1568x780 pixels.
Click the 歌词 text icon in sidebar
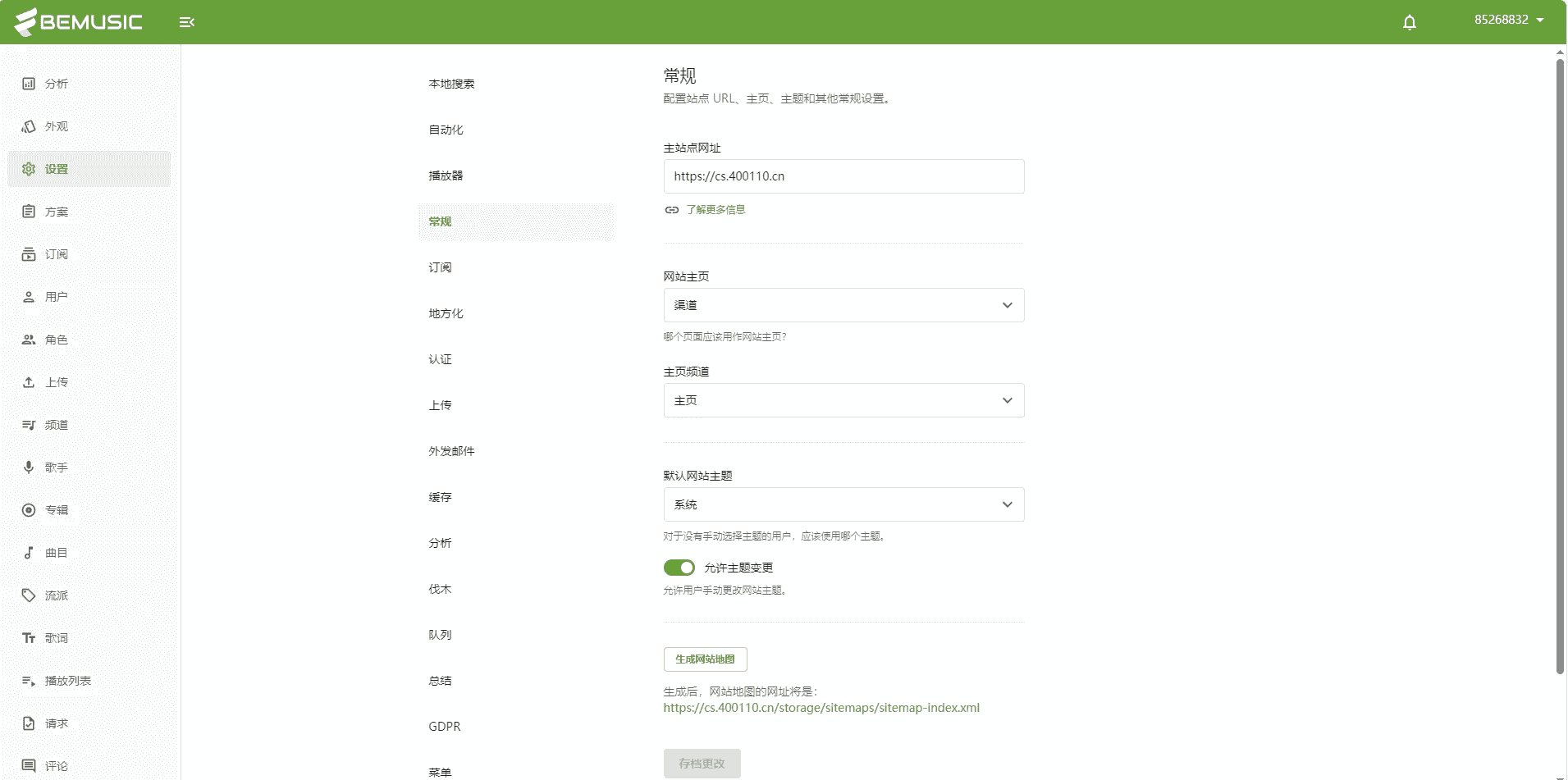(x=29, y=638)
